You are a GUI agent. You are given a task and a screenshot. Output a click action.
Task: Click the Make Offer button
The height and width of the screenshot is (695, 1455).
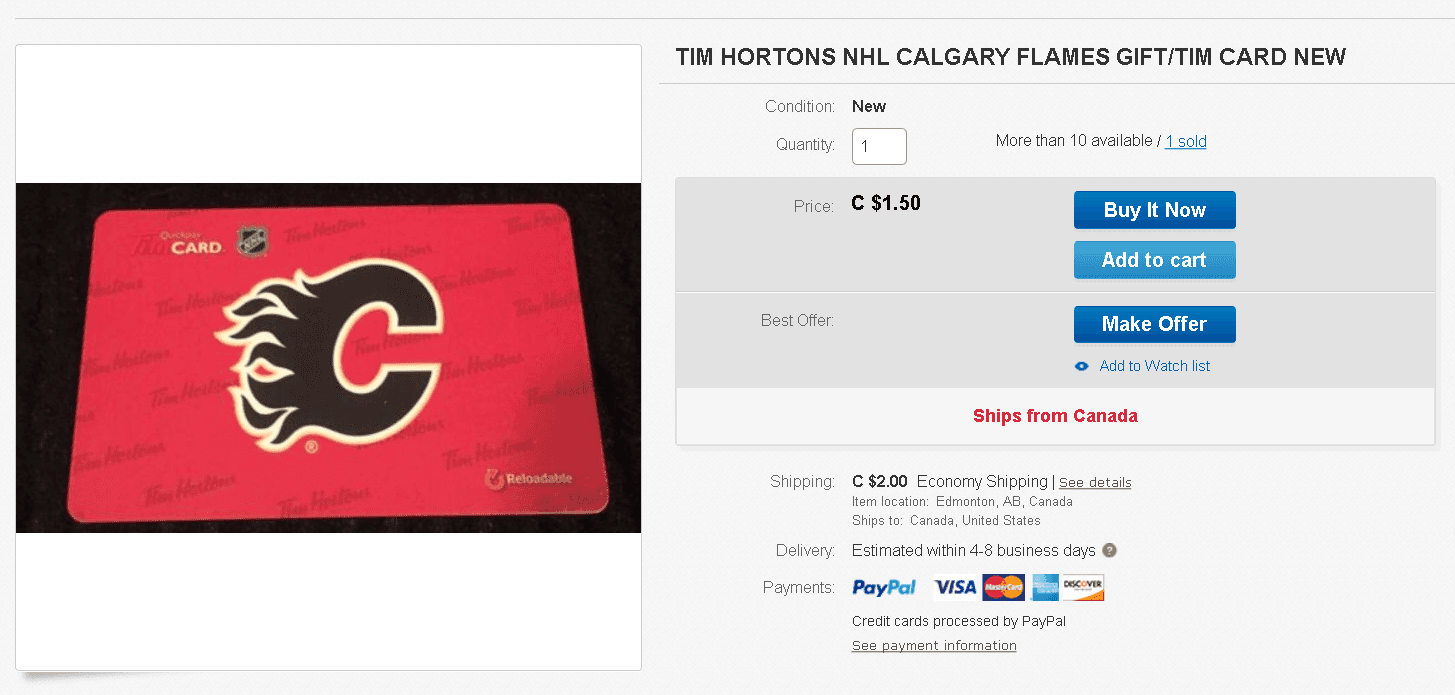(1154, 324)
